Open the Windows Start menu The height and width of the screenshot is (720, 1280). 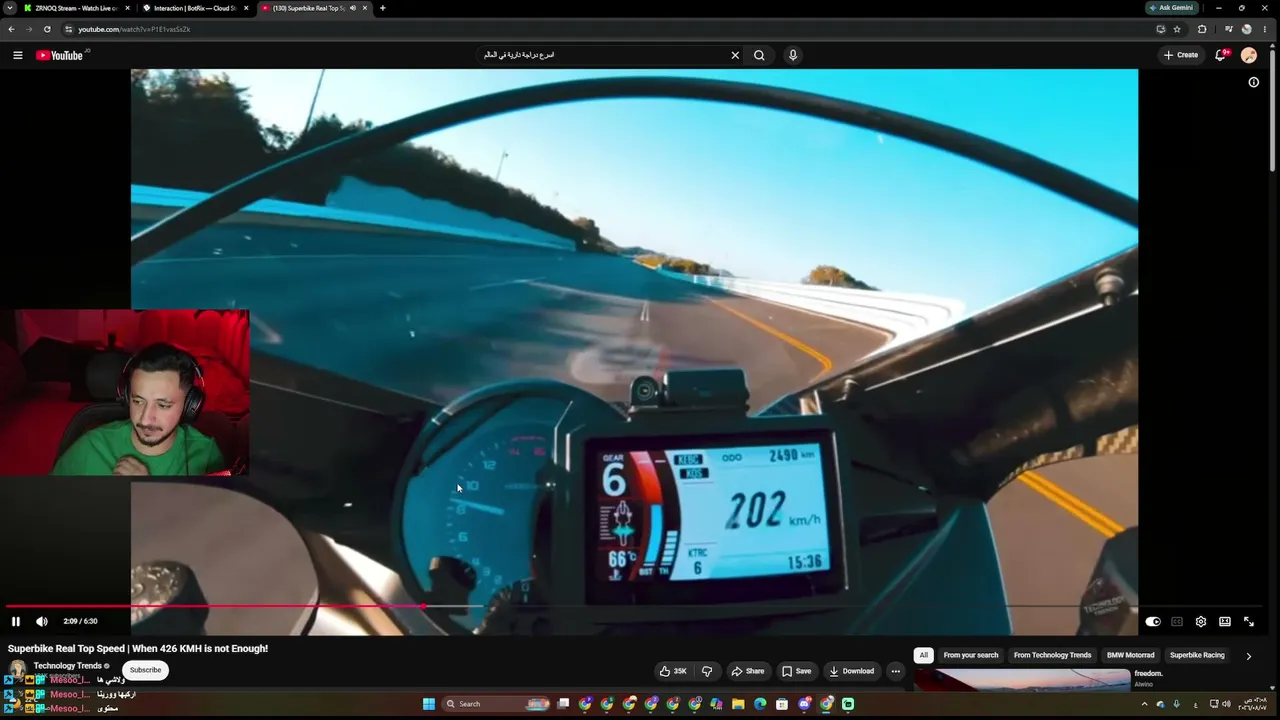click(429, 704)
